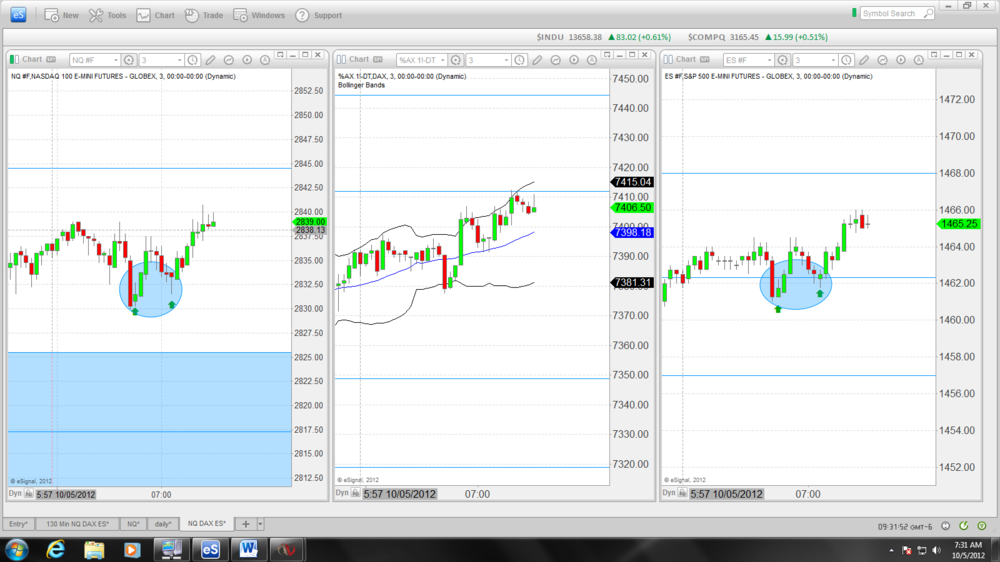This screenshot has width=1000, height=562.
Task: Open the Tools menu
Action: pos(107,15)
